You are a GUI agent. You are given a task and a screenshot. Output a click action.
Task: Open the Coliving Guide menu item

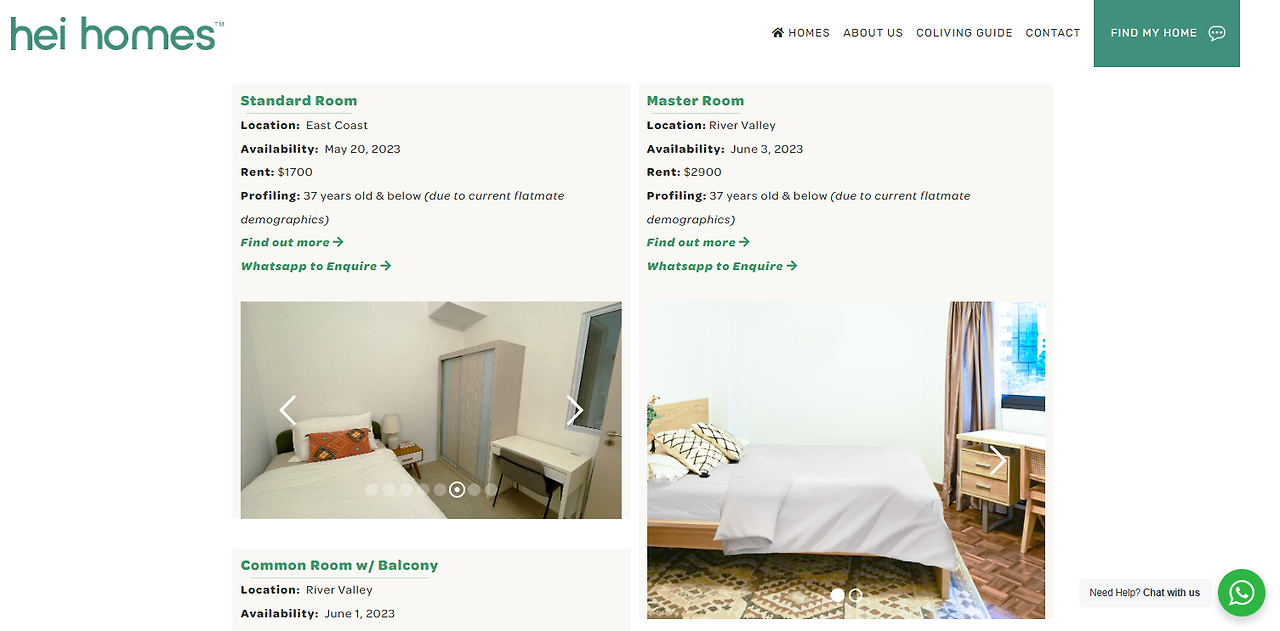point(964,33)
